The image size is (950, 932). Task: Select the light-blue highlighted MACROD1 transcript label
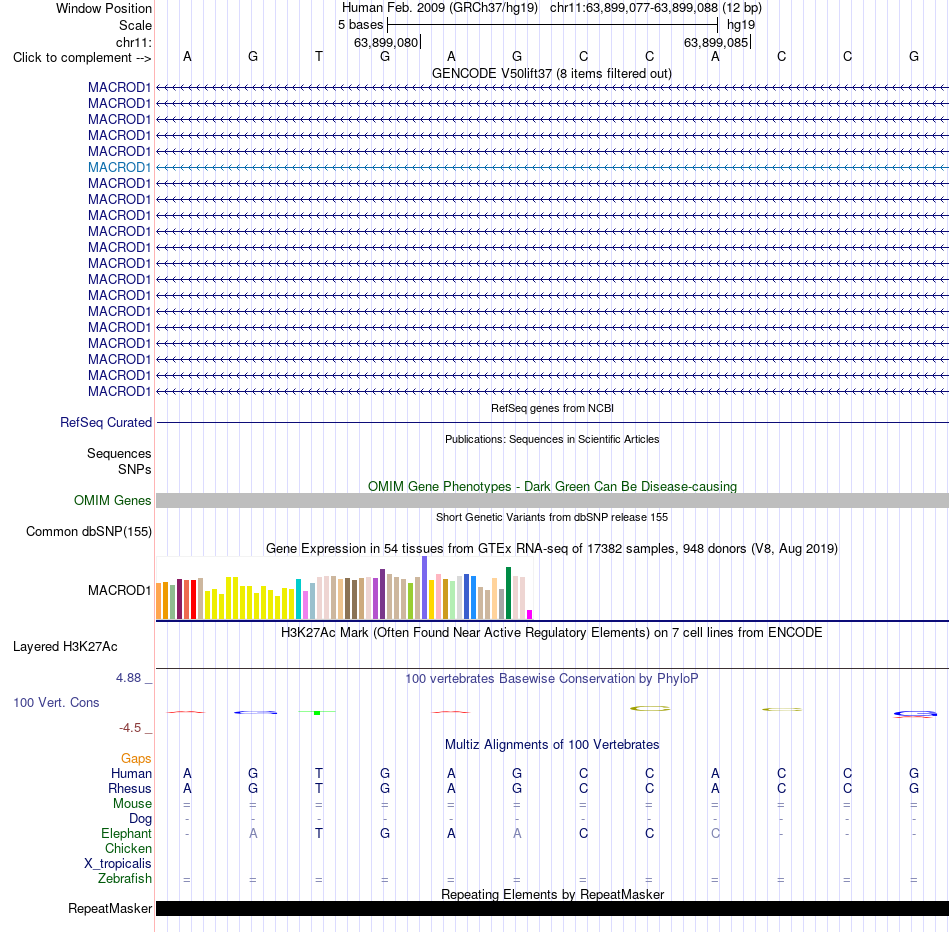(119, 167)
